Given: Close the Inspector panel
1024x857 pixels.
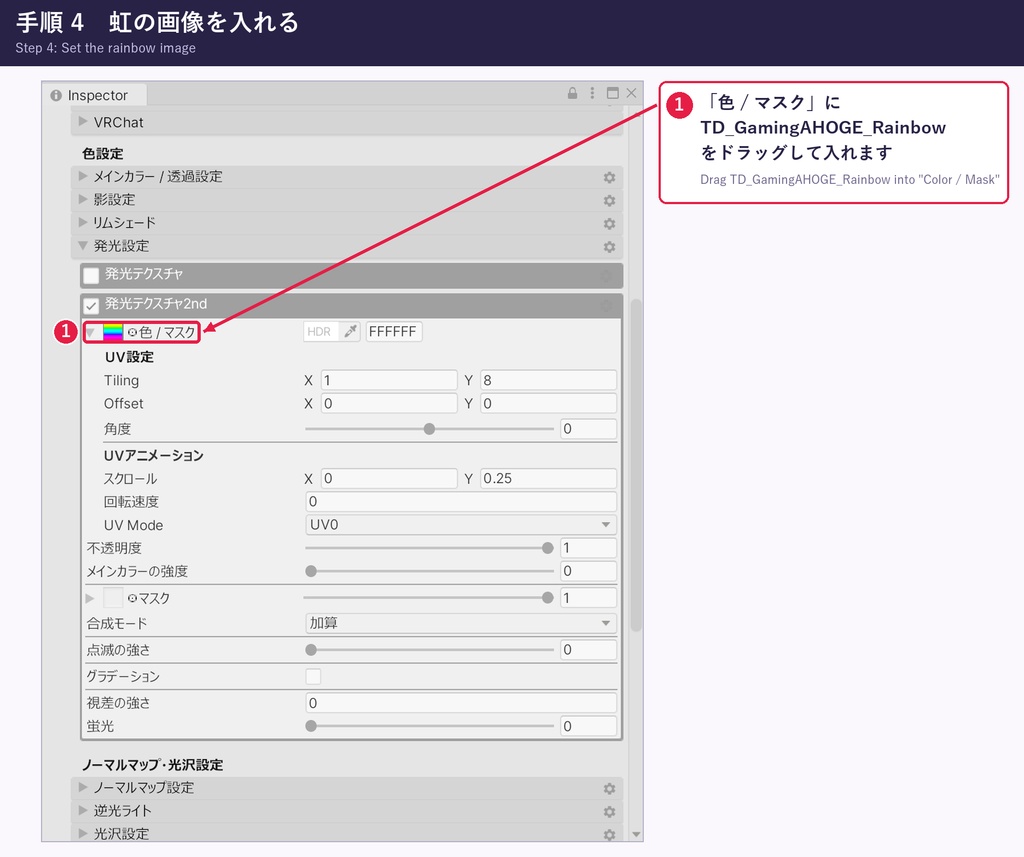Looking at the screenshot, I should coord(632,93).
